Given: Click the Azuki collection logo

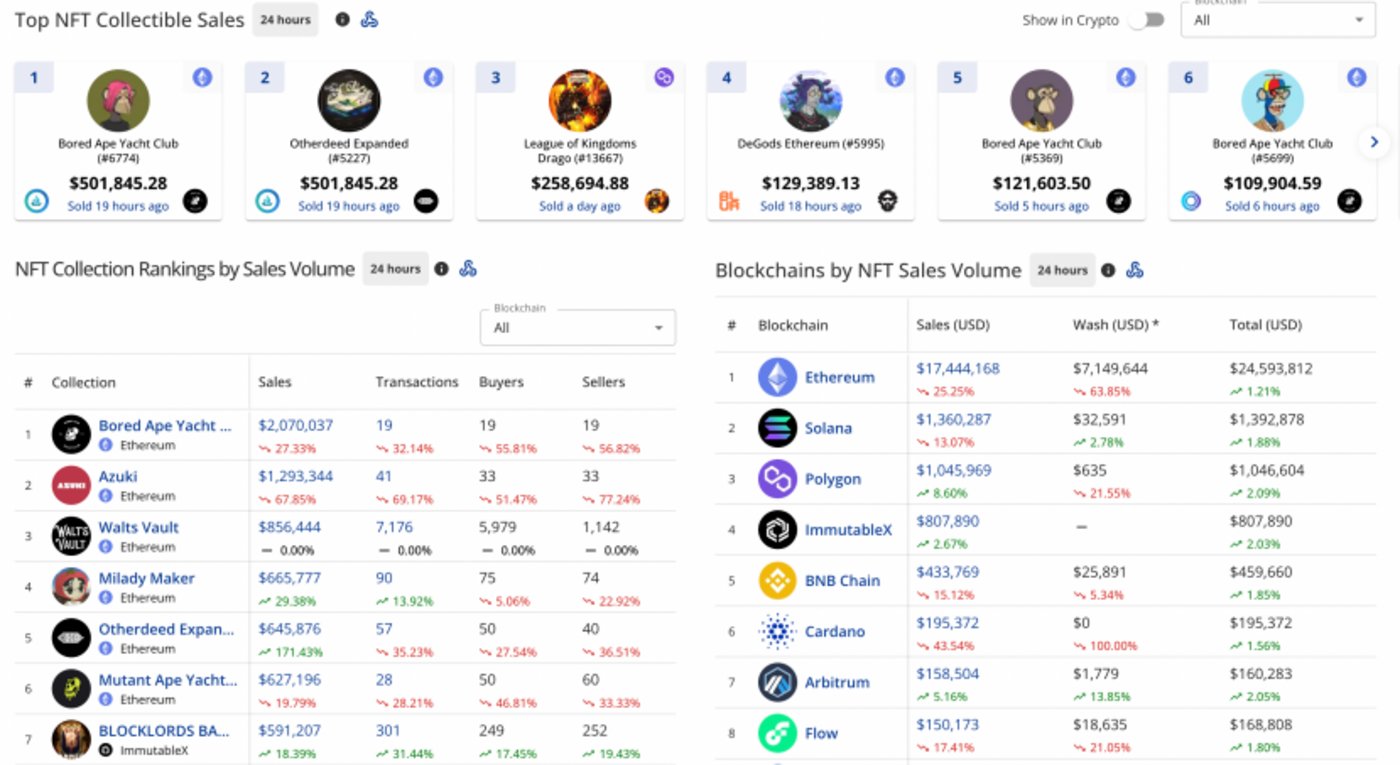Looking at the screenshot, I should [71, 485].
